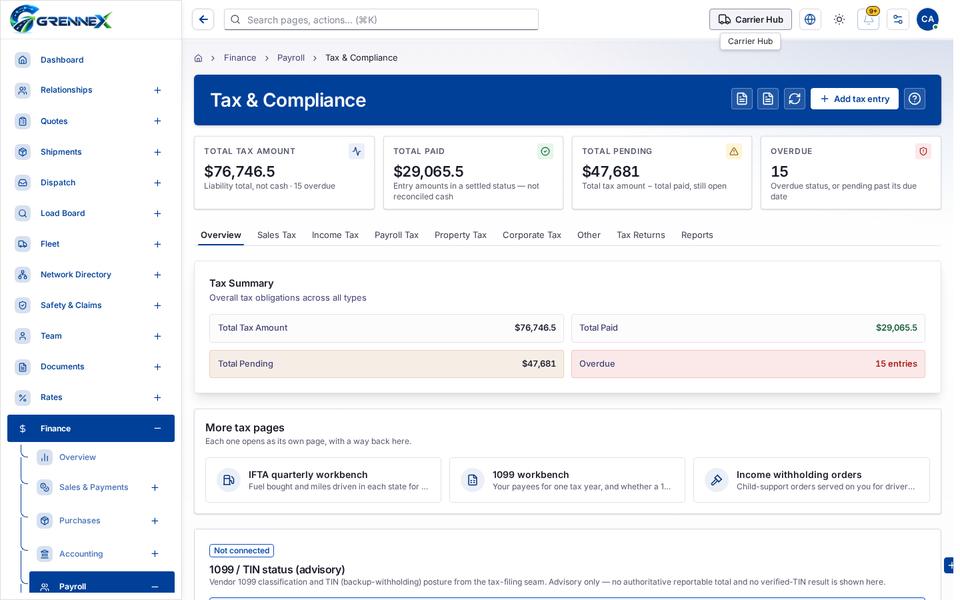Refresh tax data with the sync icon
Screen dimensions: 960x600
pos(794,99)
